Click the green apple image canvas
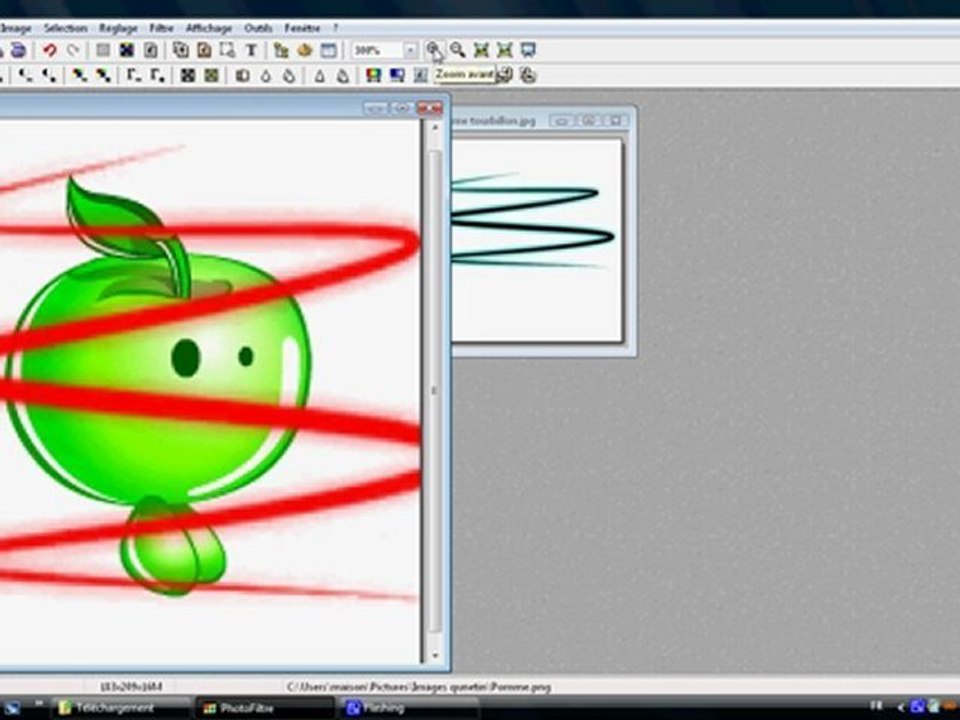Viewport: 960px width, 720px height. [x=209, y=392]
